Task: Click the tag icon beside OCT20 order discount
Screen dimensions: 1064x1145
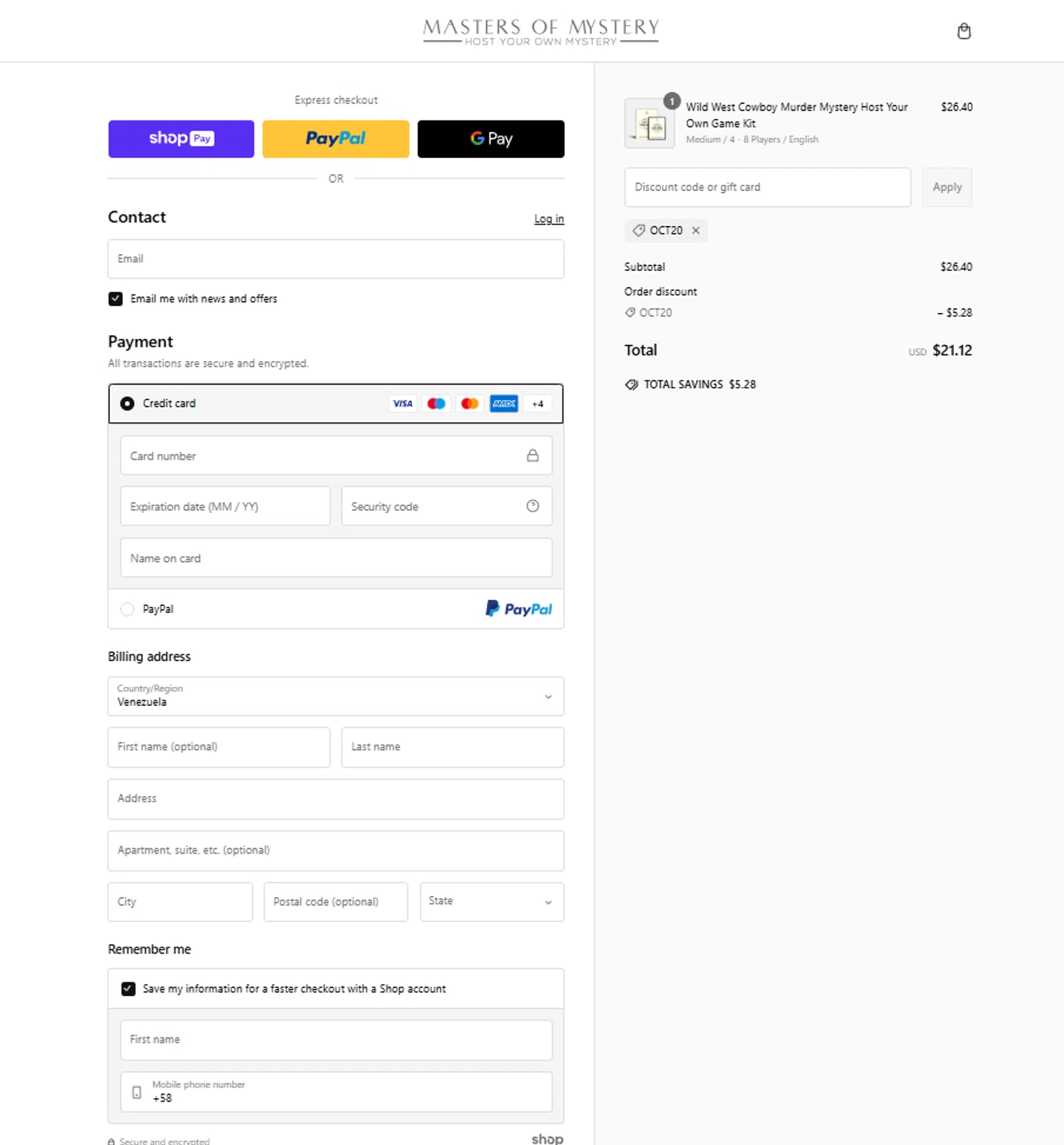Action: click(630, 312)
